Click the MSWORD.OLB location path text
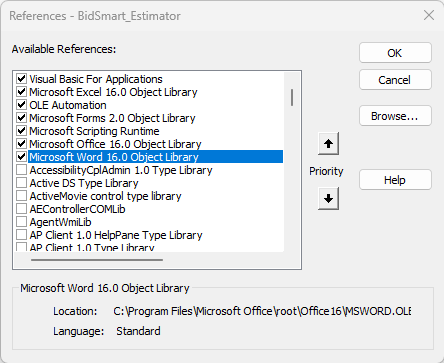Screen dimensions: 444x363 coord(262,311)
